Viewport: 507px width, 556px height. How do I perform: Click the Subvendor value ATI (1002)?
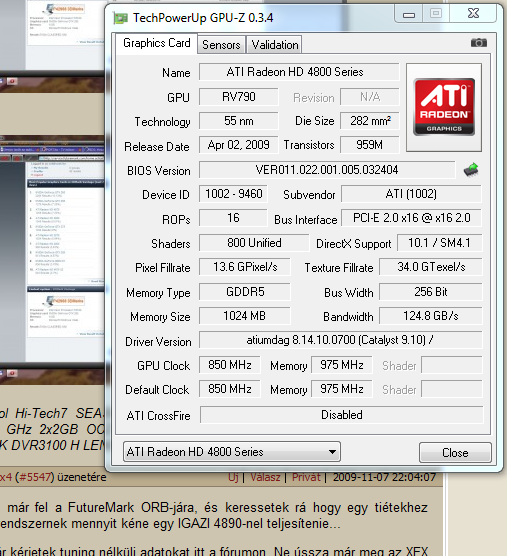pos(411,194)
